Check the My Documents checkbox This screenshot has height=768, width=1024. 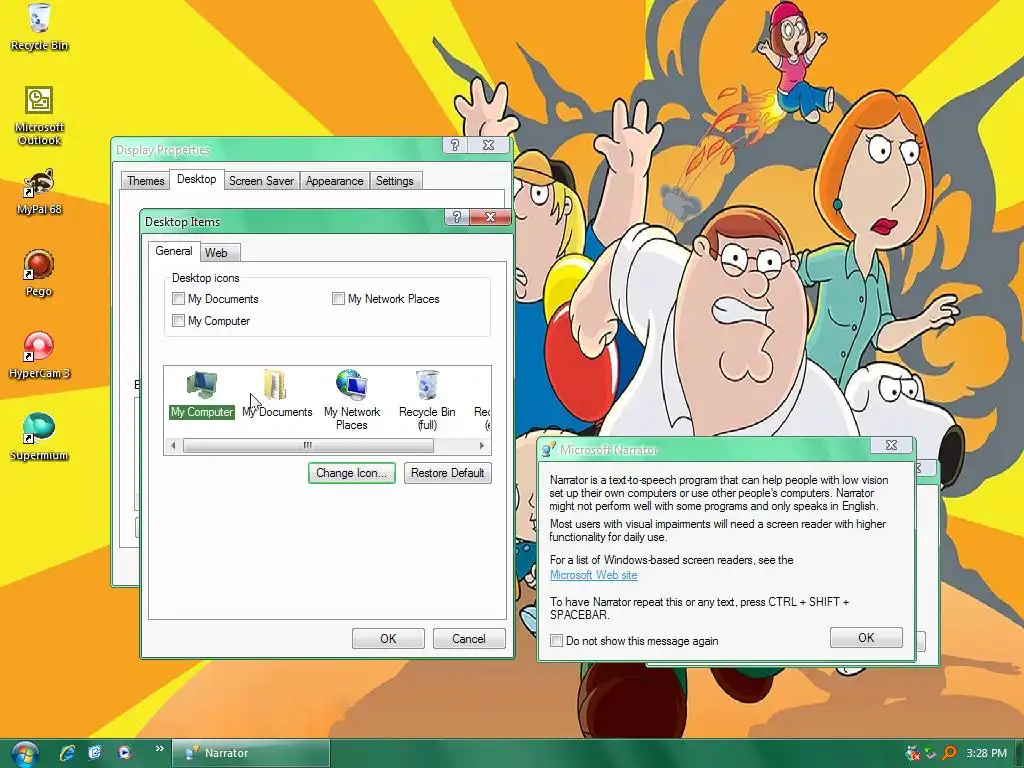pos(178,298)
